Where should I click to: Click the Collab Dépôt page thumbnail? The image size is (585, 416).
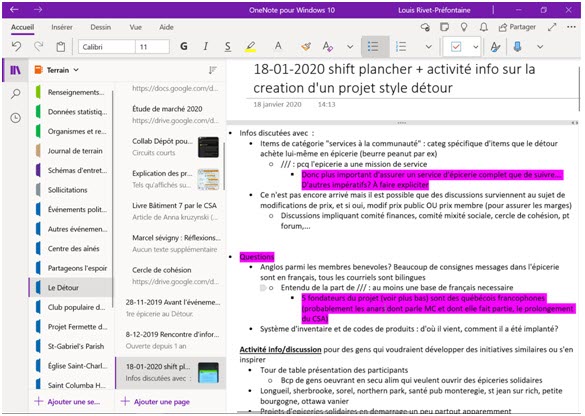click(x=208, y=147)
